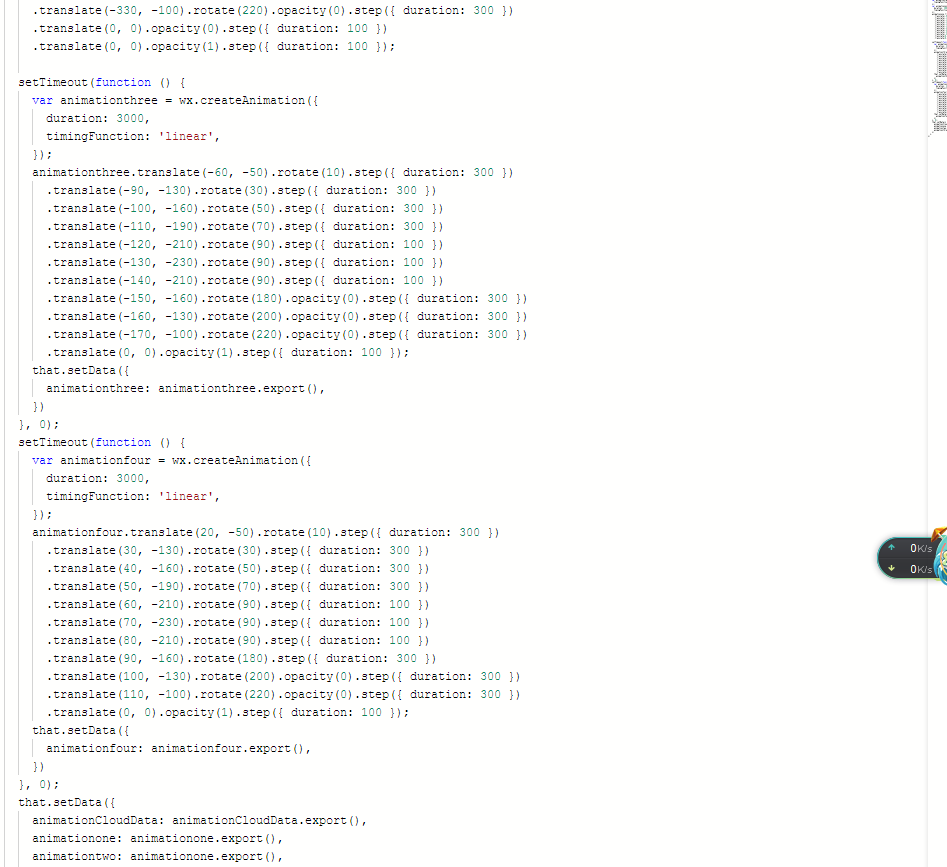Click the translate(70, -230).rotate(90) line
This screenshot has height=867, width=947.
coord(238,622)
